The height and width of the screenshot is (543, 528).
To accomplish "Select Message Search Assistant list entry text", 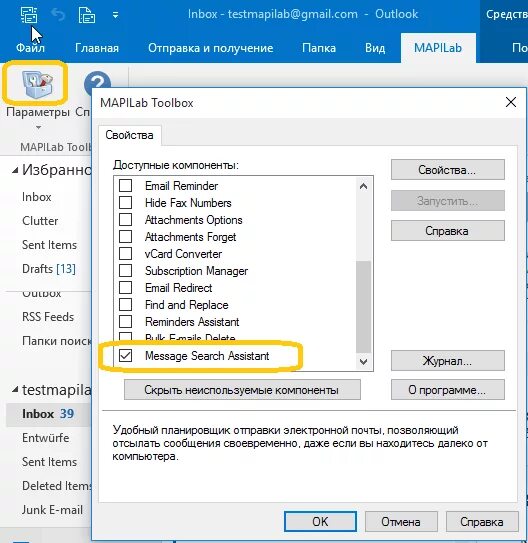I will coord(207,356).
